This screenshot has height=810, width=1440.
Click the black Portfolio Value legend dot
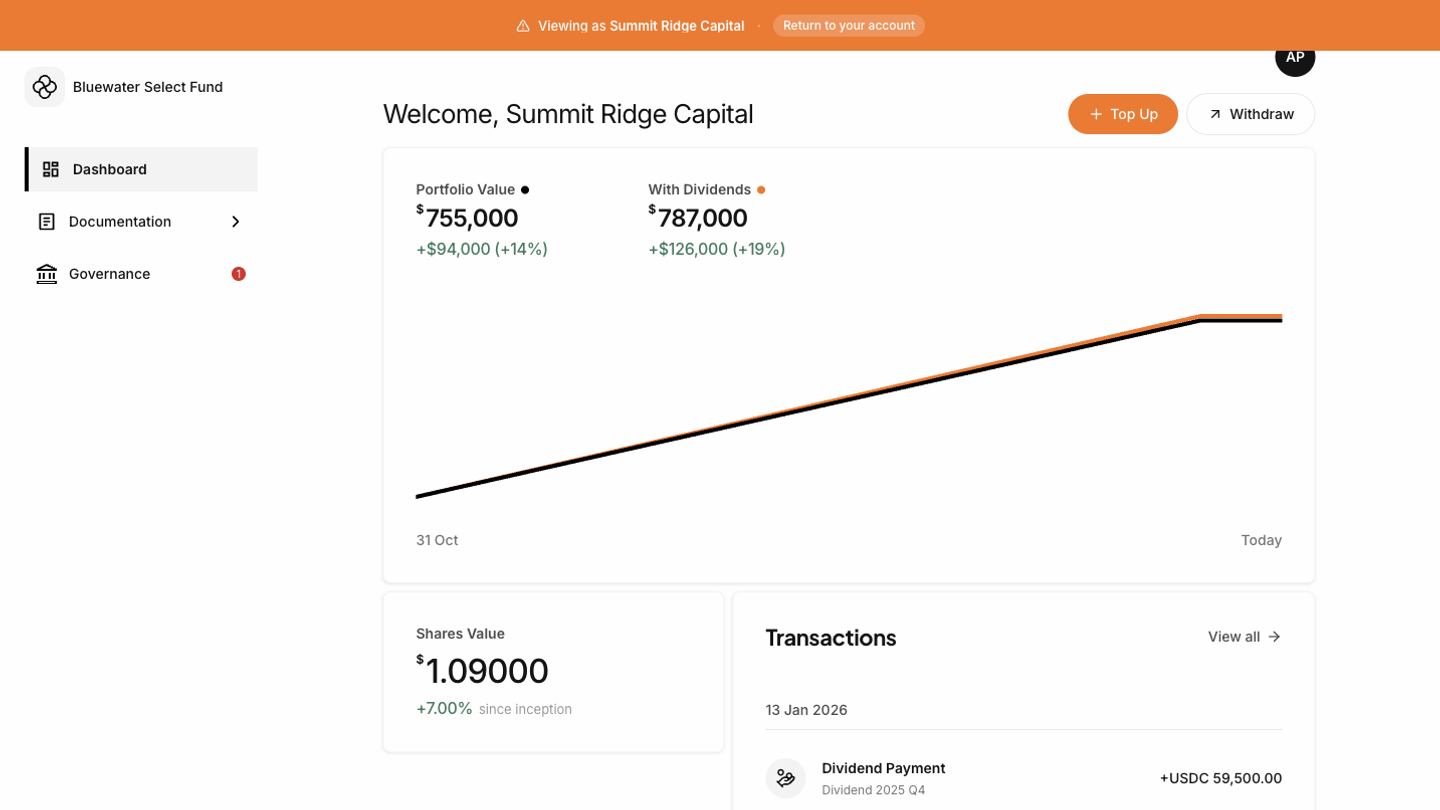coord(525,190)
